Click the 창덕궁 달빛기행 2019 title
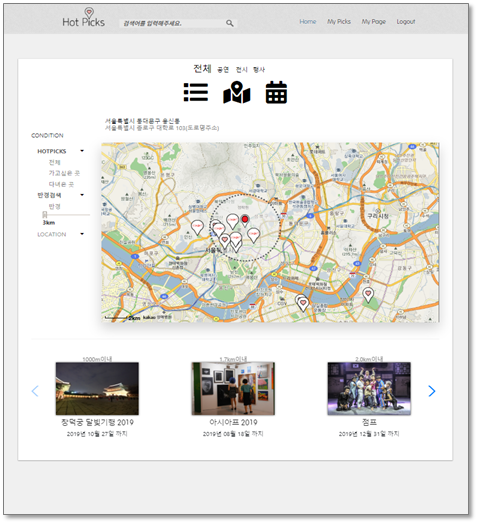Image resolution: width=478 pixels, height=524 pixels. coord(97,422)
